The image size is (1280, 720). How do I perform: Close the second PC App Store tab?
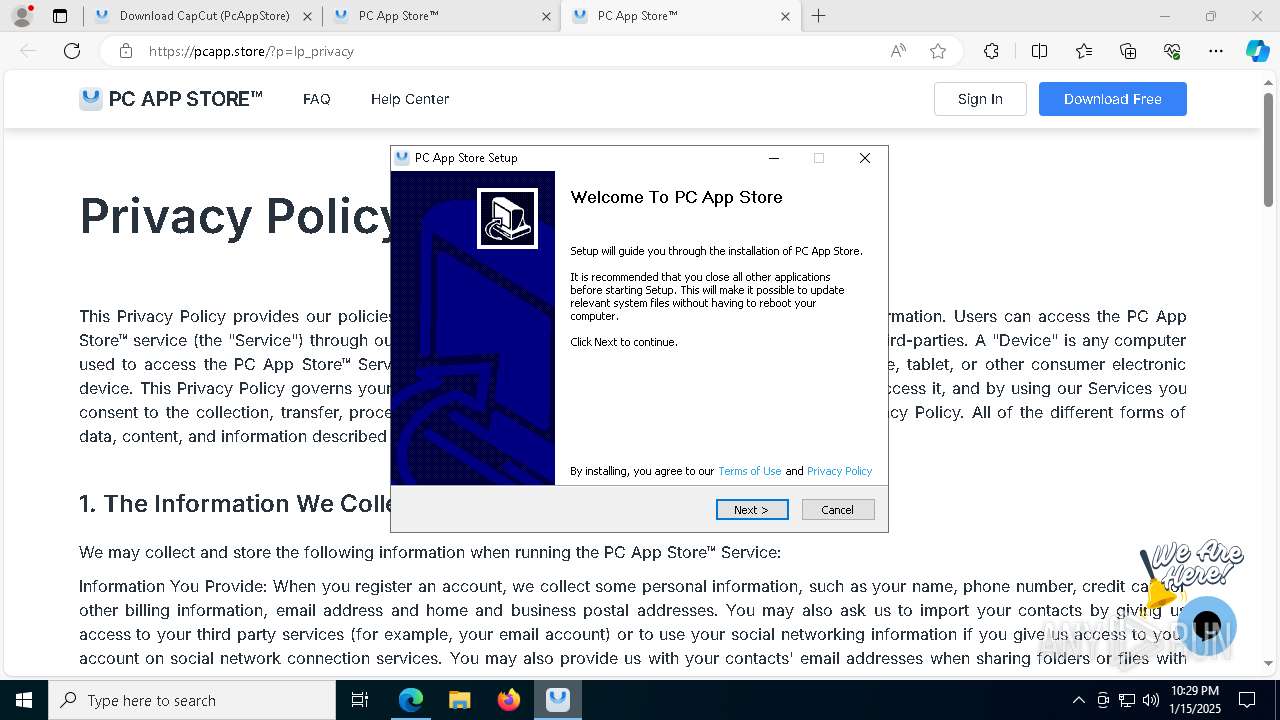pos(546,16)
